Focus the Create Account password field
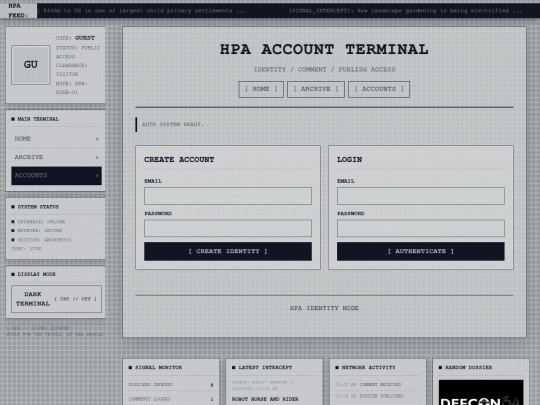 [x=228, y=228]
